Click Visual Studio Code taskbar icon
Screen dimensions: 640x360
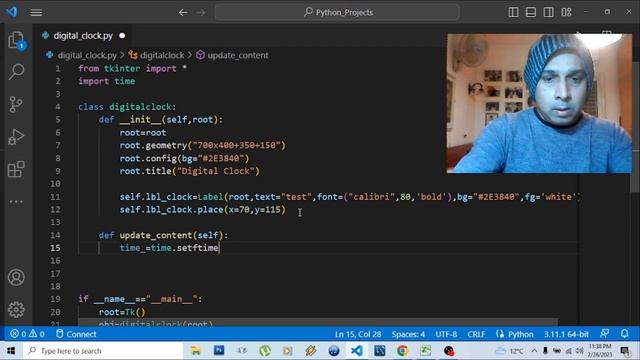click(356, 351)
